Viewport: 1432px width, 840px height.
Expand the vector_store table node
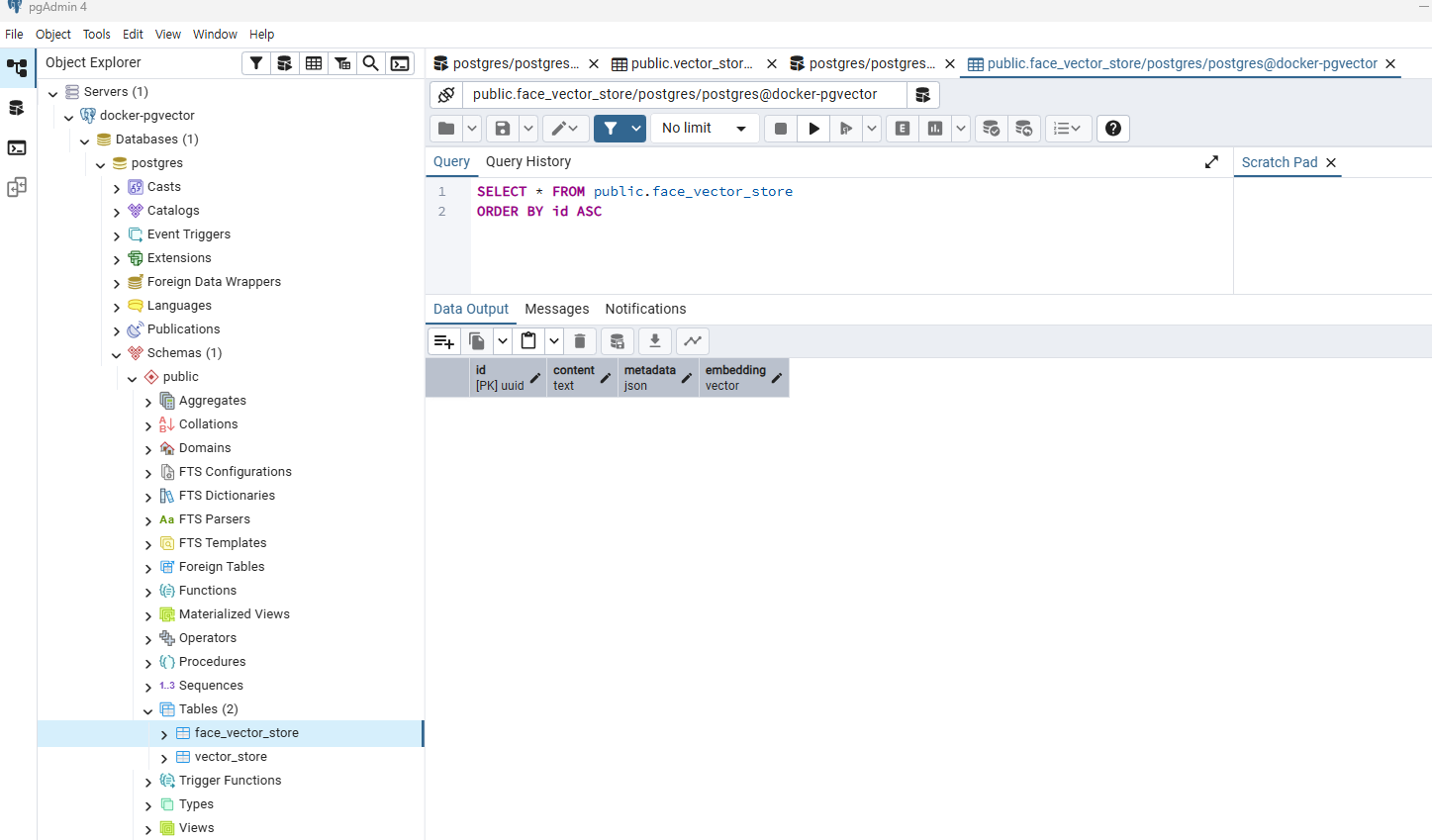click(164, 758)
